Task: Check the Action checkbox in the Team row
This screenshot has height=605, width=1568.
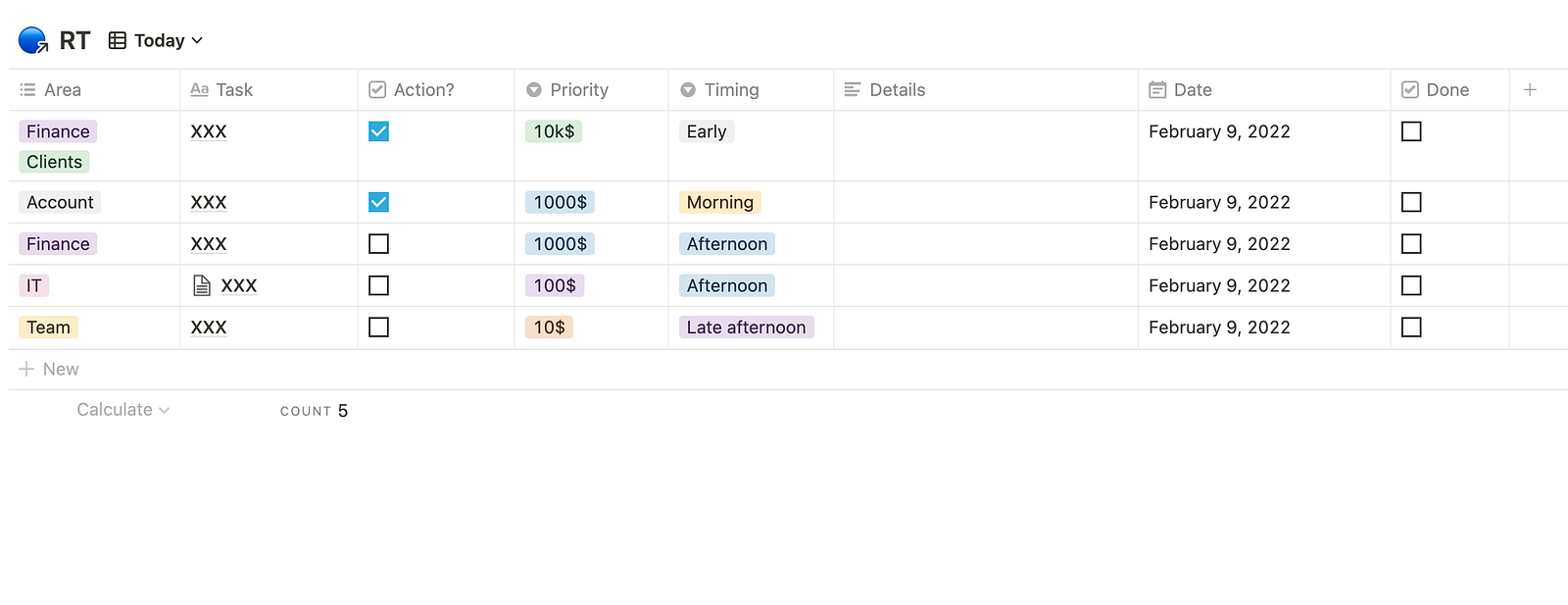Action: [x=378, y=328]
